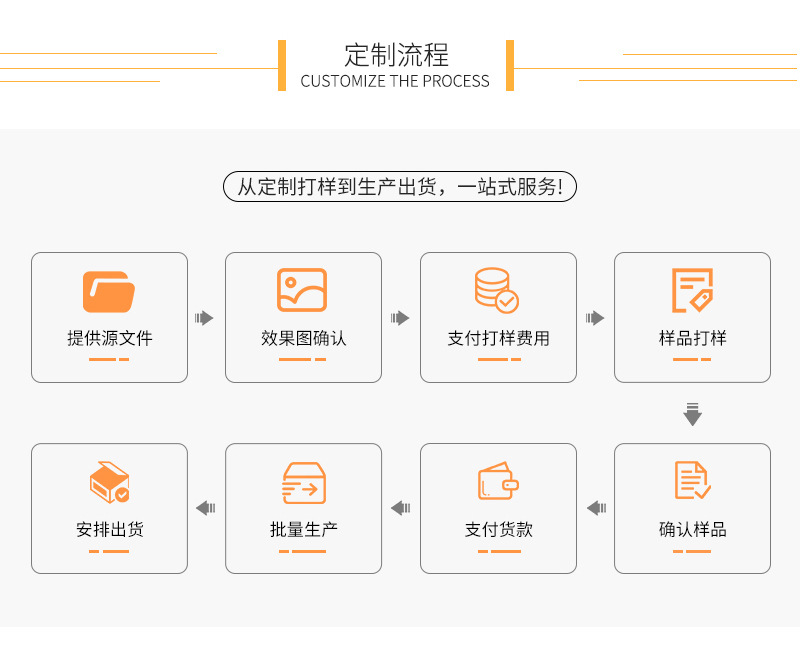Click the right arrow after 效果图确认 card
The image size is (800, 658).
click(400, 318)
